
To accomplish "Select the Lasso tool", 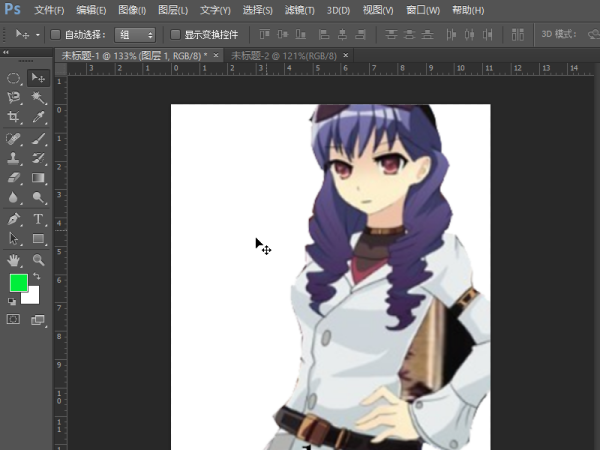I will (14, 98).
